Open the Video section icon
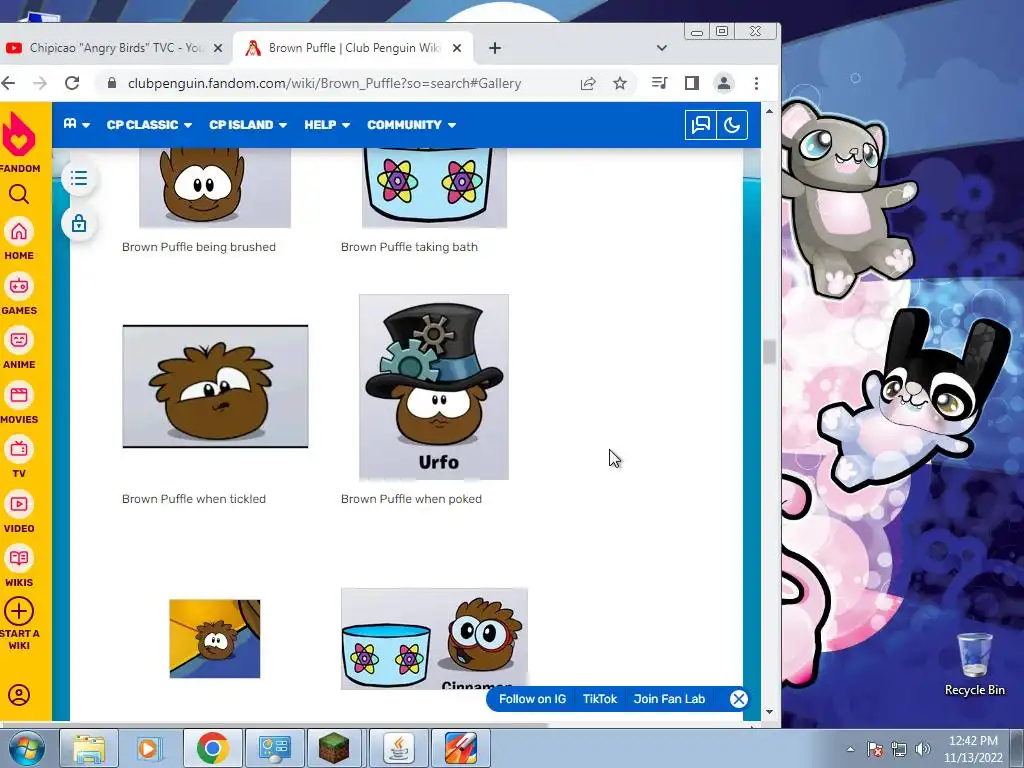Screen dimensions: 1024x768 [19, 504]
